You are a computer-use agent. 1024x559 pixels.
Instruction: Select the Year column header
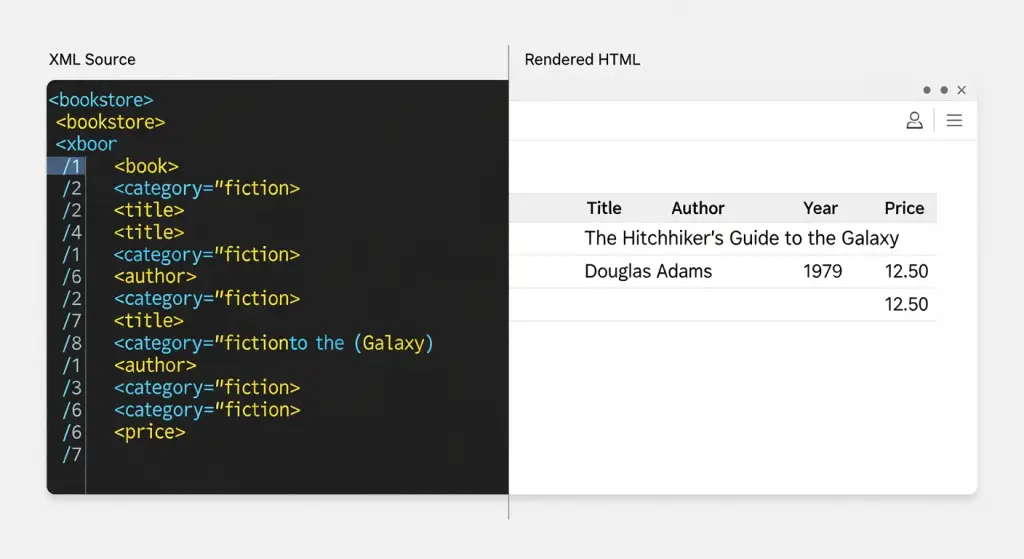click(x=820, y=208)
